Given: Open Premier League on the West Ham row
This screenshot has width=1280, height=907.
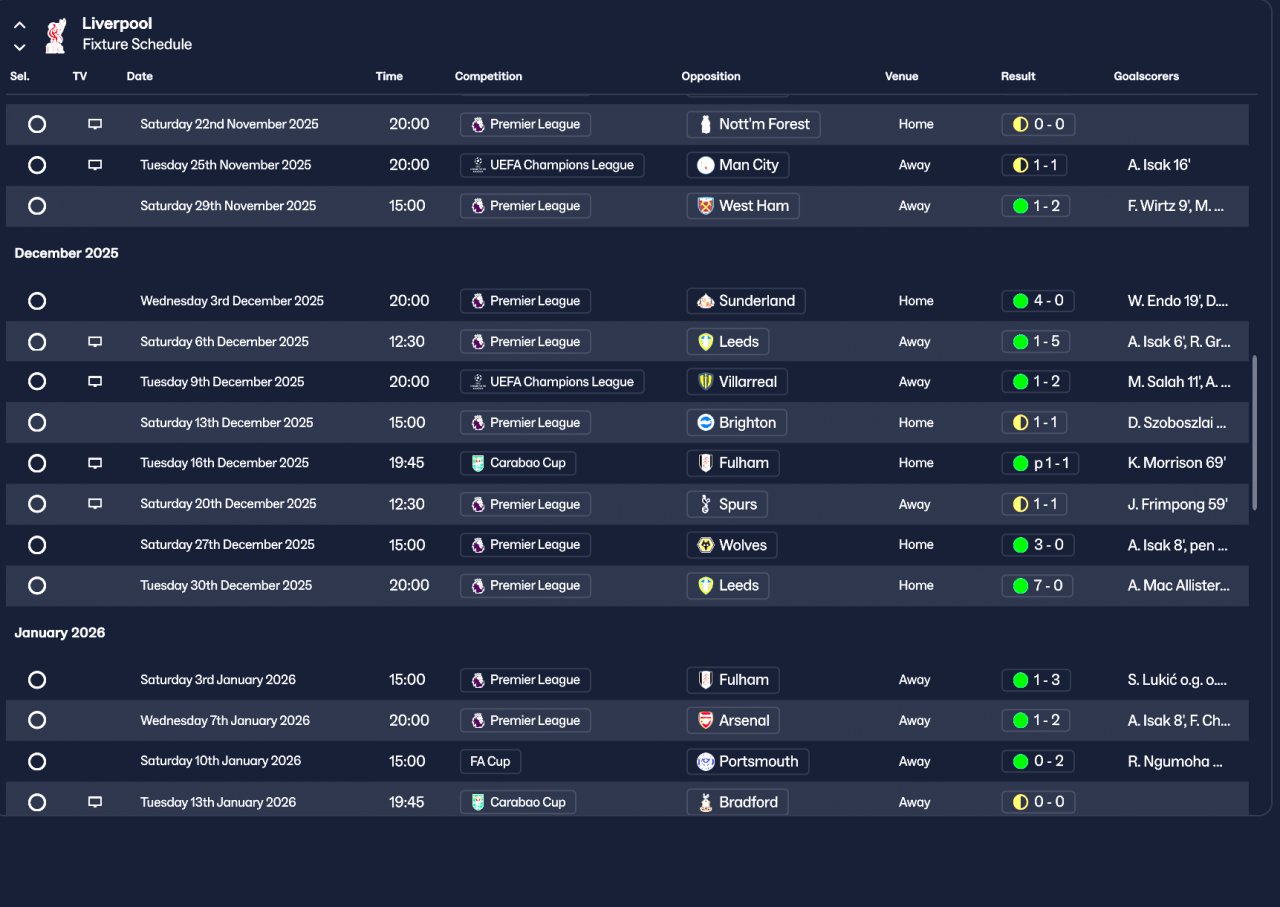Looking at the screenshot, I should point(526,206).
